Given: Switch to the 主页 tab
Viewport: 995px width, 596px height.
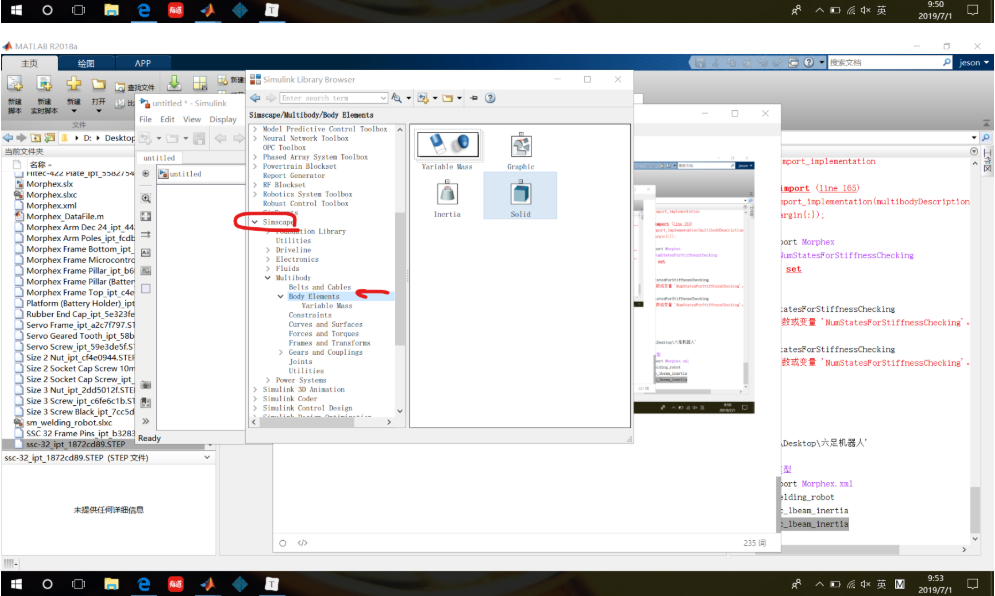Looking at the screenshot, I should (x=30, y=63).
